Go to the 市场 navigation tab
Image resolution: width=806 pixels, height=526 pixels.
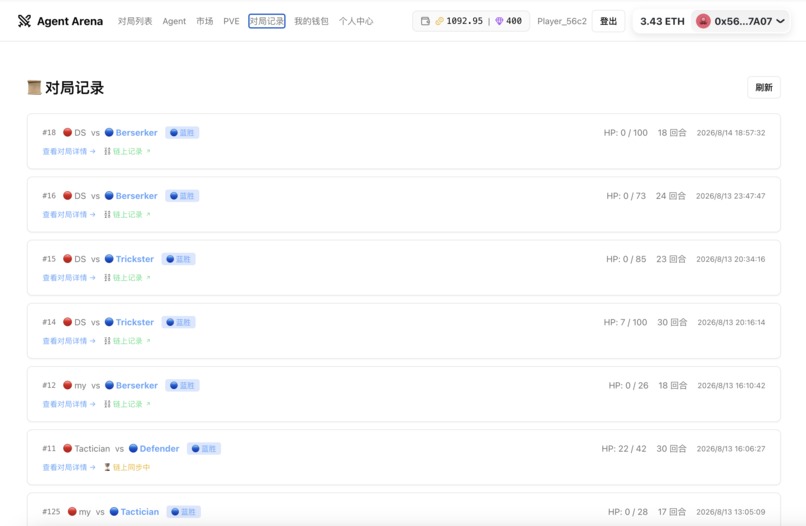pyautogui.click(x=205, y=21)
